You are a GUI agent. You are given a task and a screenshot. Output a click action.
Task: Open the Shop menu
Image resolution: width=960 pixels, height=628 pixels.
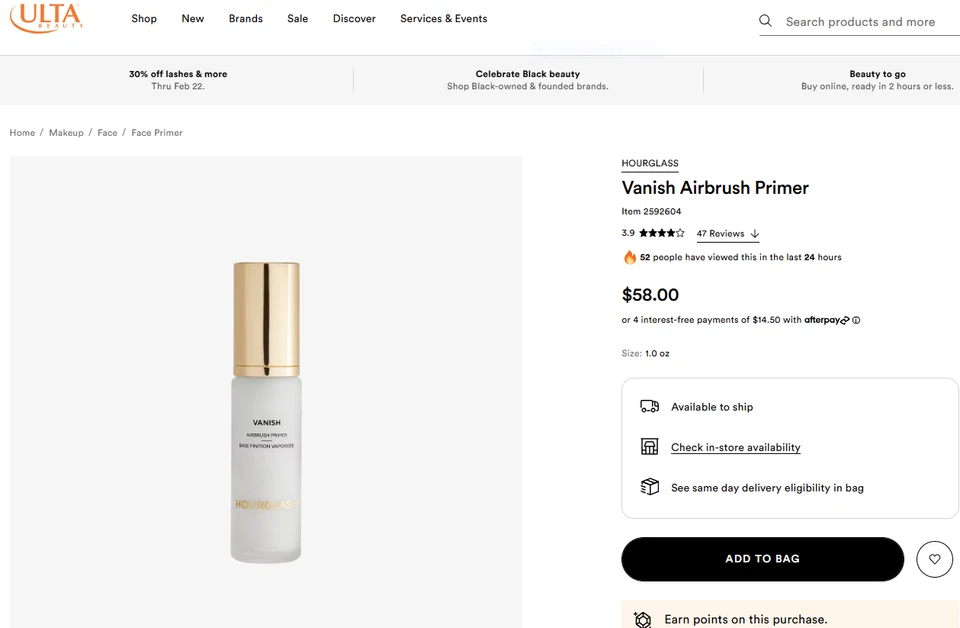pyautogui.click(x=144, y=19)
